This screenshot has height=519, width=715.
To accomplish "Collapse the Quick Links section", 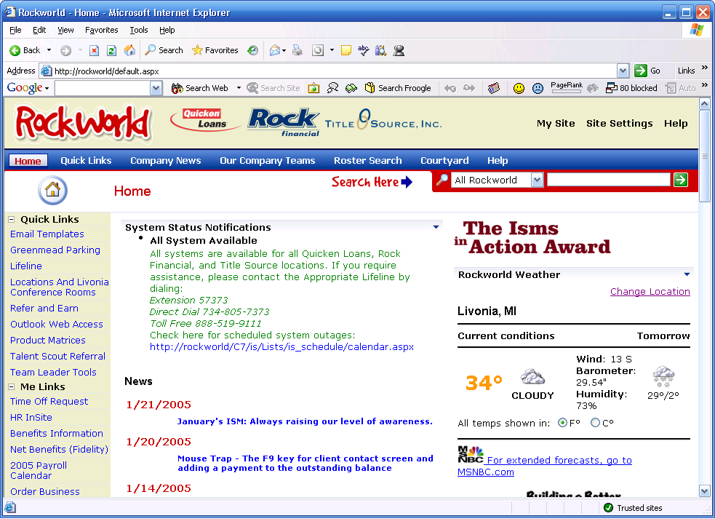I will (x=11, y=219).
